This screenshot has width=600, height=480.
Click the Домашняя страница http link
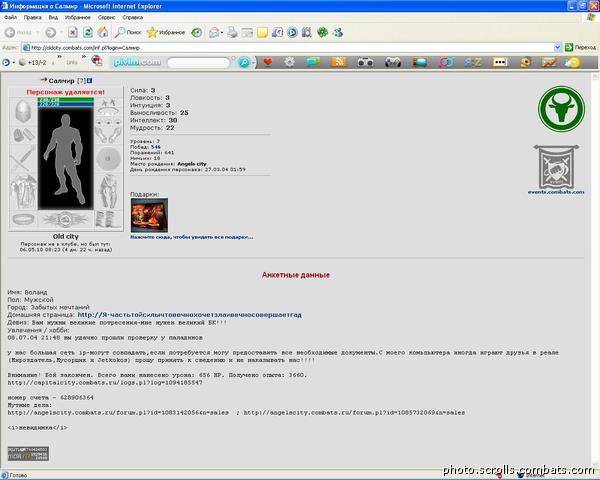click(x=190, y=315)
